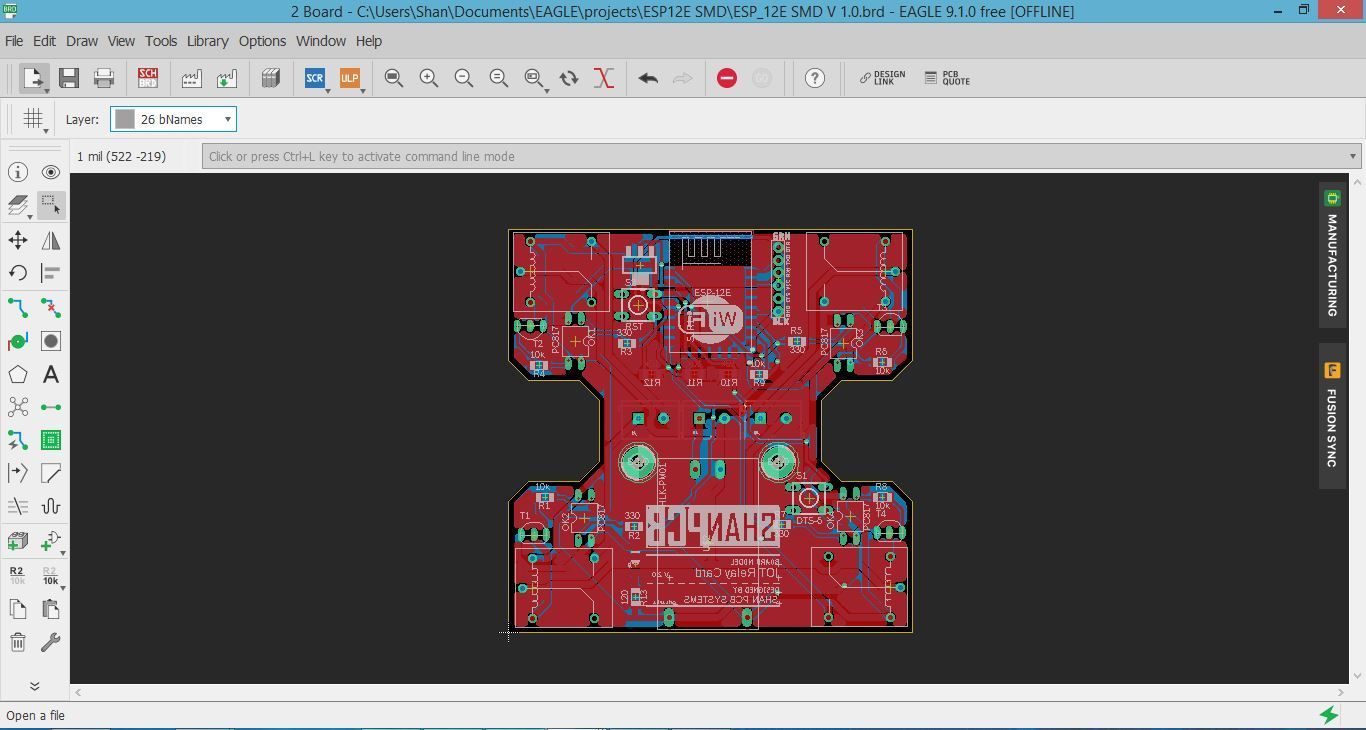Open the Library menu
1366x730 pixels.
[x=207, y=41]
